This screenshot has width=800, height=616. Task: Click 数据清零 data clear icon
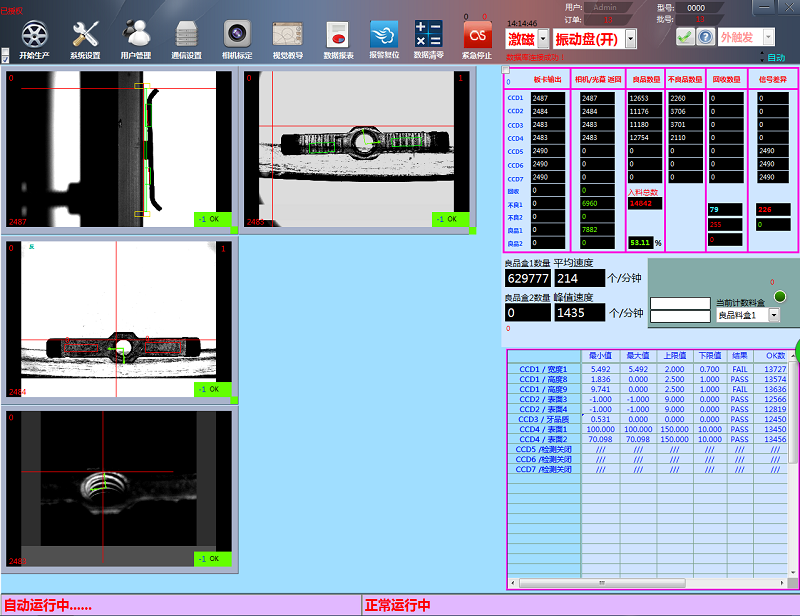429,38
